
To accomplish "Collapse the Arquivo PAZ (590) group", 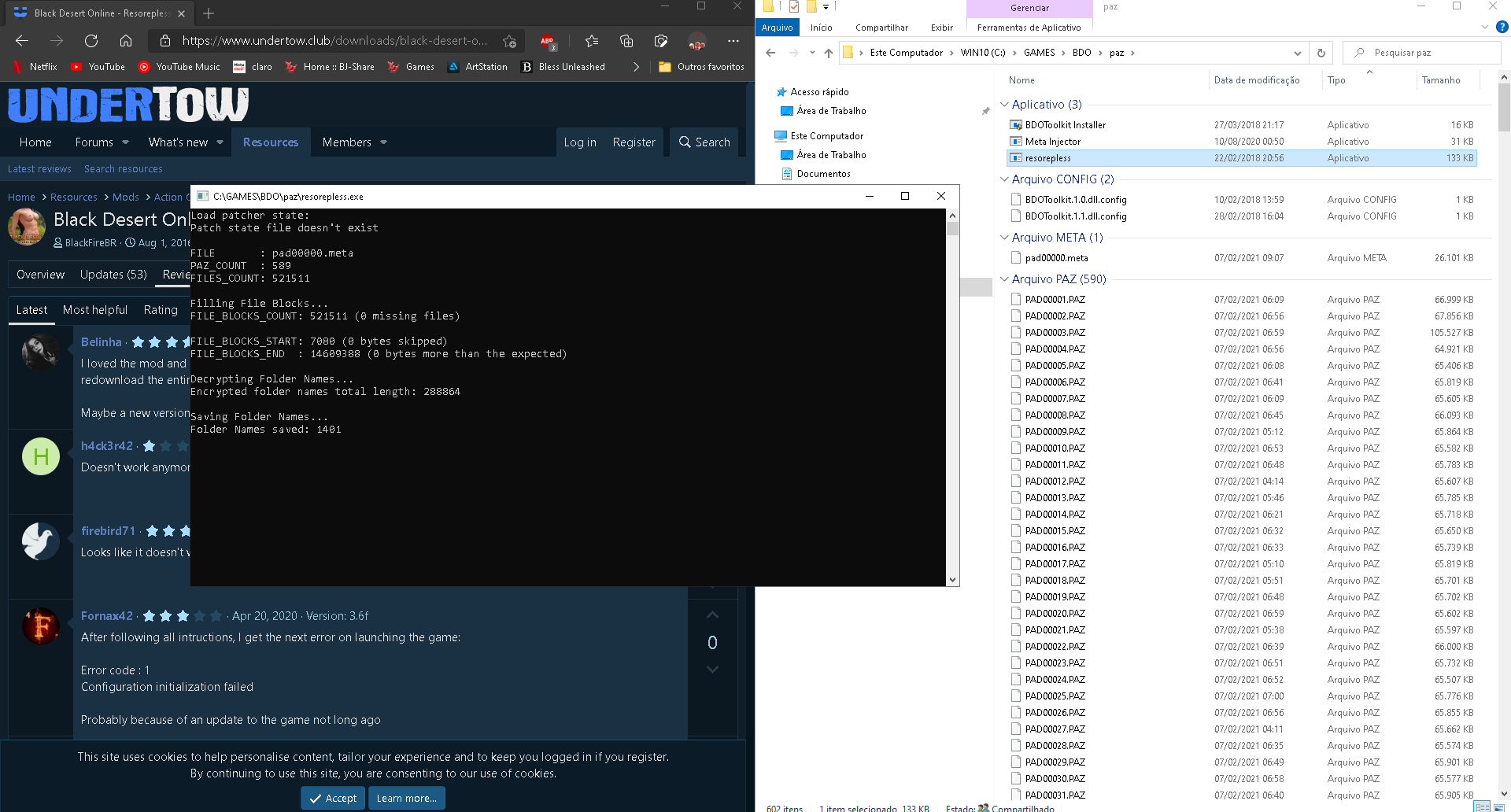I will (x=1004, y=279).
